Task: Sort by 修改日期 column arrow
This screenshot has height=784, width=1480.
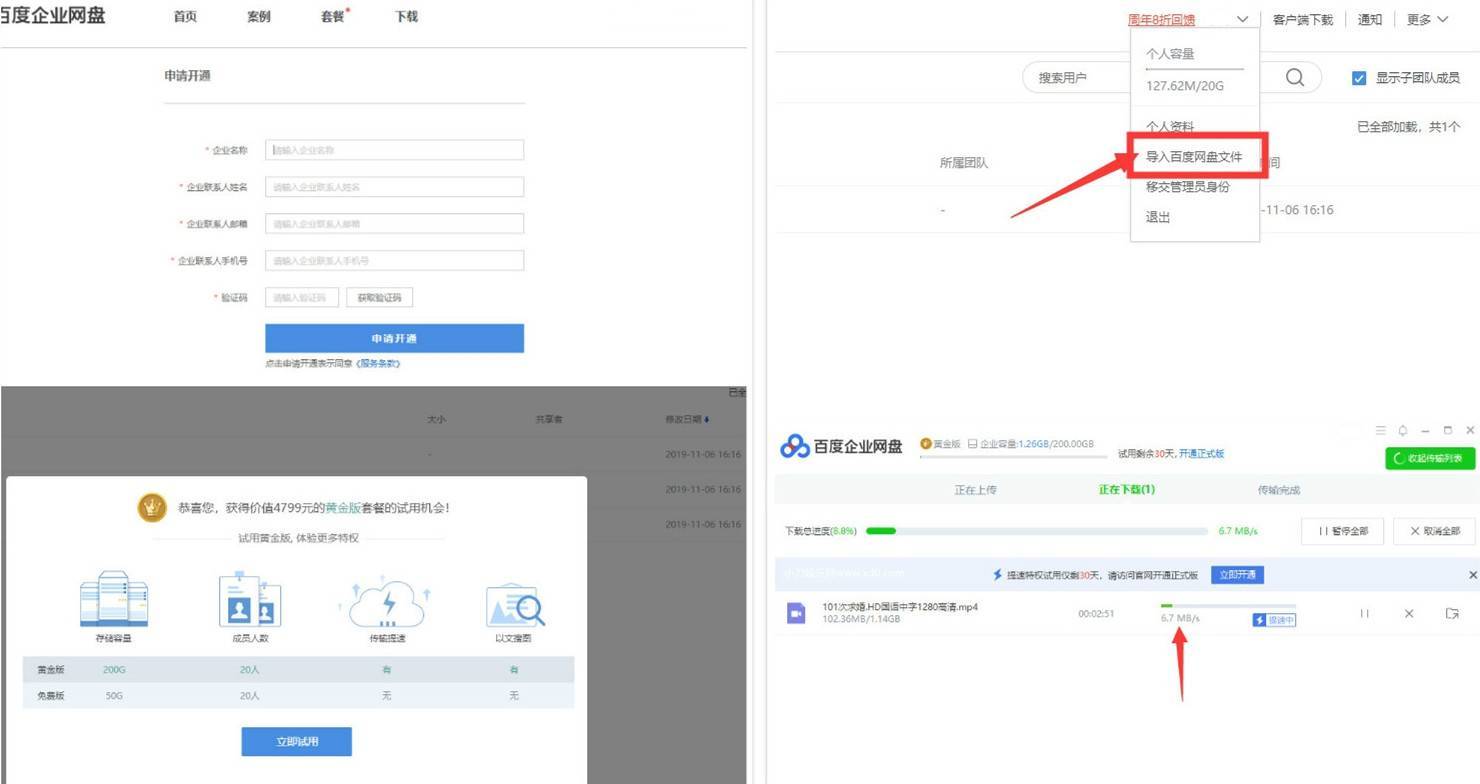Action: click(x=708, y=419)
